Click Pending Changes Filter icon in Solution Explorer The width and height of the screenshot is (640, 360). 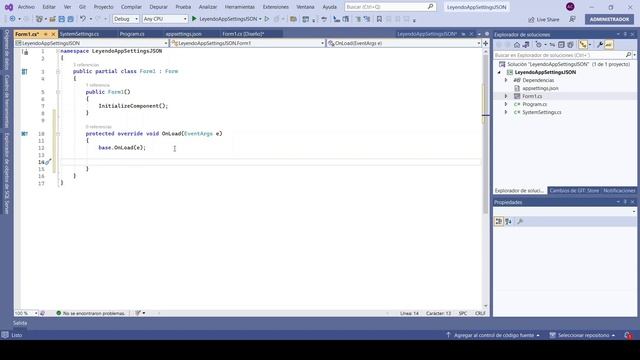click(x=539, y=45)
